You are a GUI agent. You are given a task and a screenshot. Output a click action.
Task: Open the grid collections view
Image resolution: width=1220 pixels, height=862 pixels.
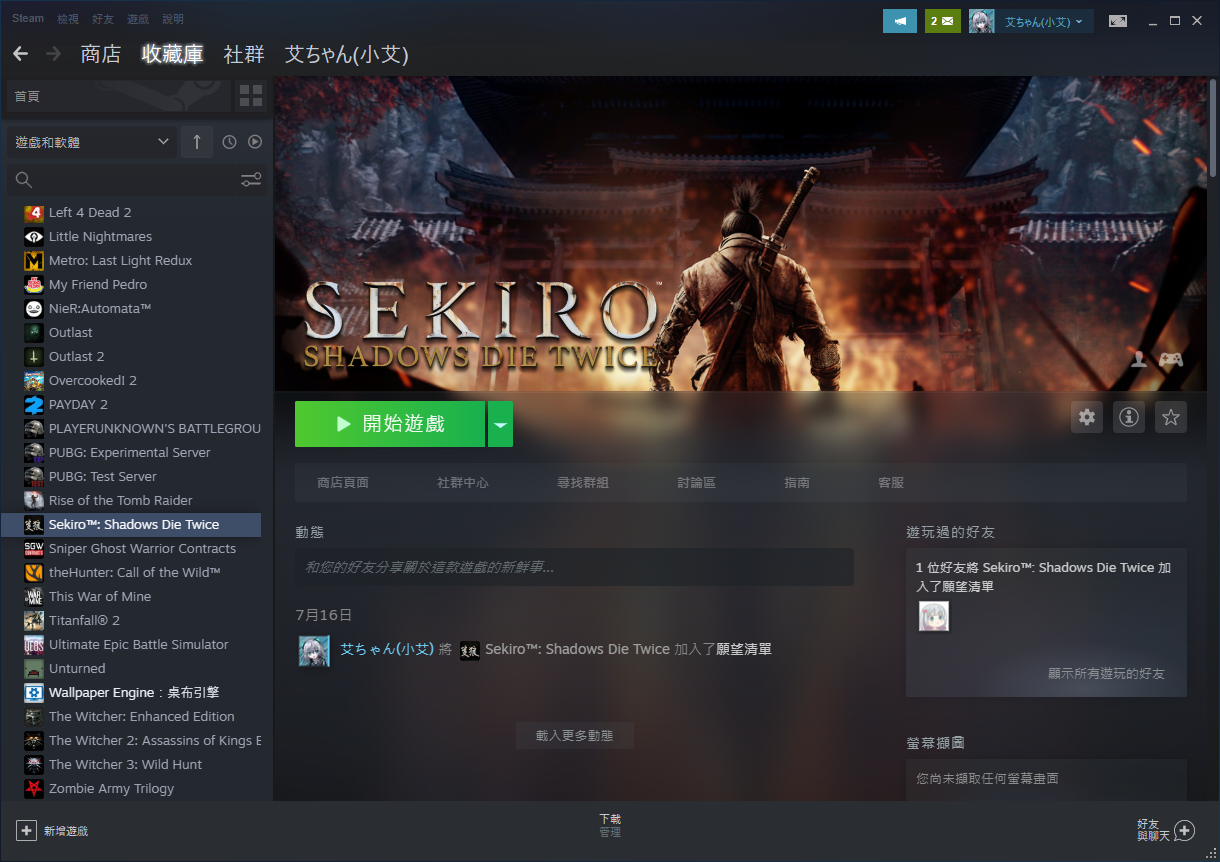click(x=251, y=96)
